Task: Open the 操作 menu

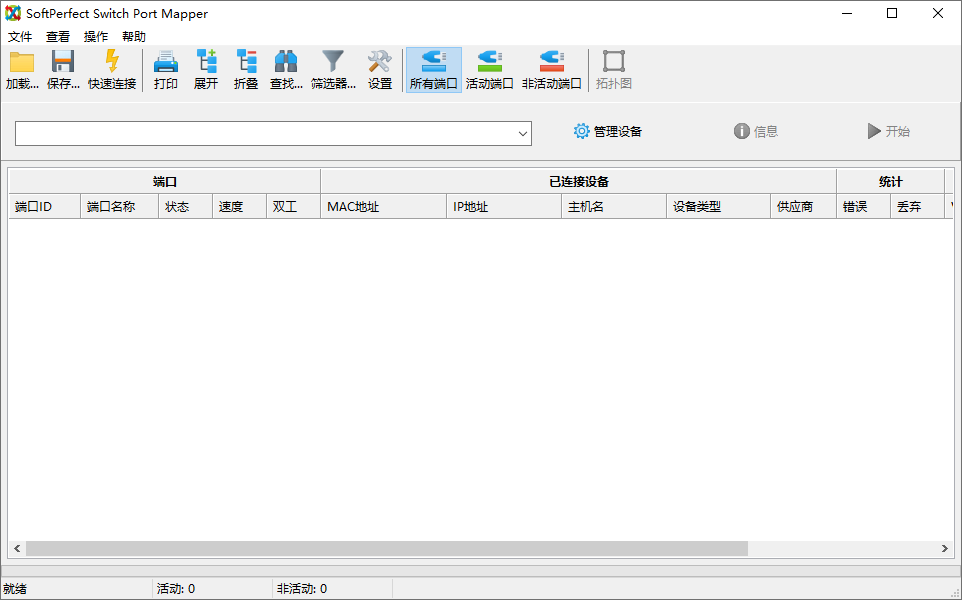Action: tap(95, 36)
